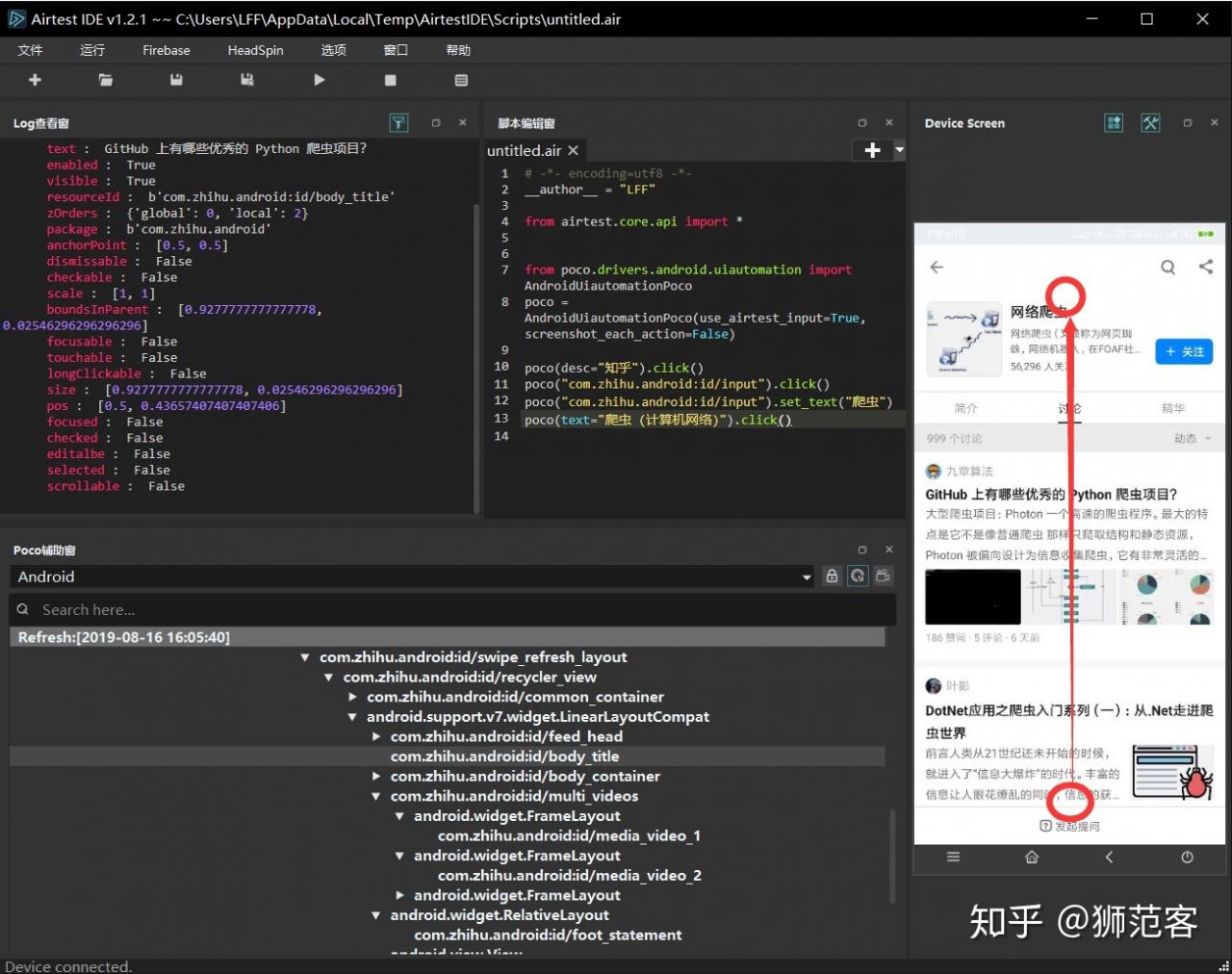
Task: Open dropdown arrow next to new tab plus
Action: (x=899, y=150)
